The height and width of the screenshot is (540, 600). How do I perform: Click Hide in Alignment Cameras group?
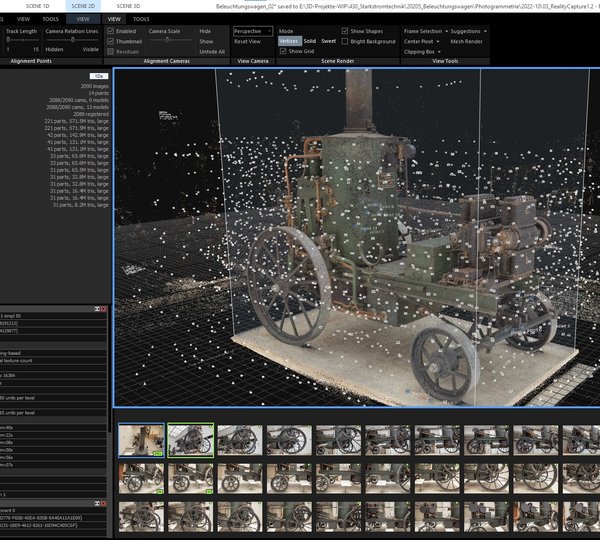tap(205, 31)
